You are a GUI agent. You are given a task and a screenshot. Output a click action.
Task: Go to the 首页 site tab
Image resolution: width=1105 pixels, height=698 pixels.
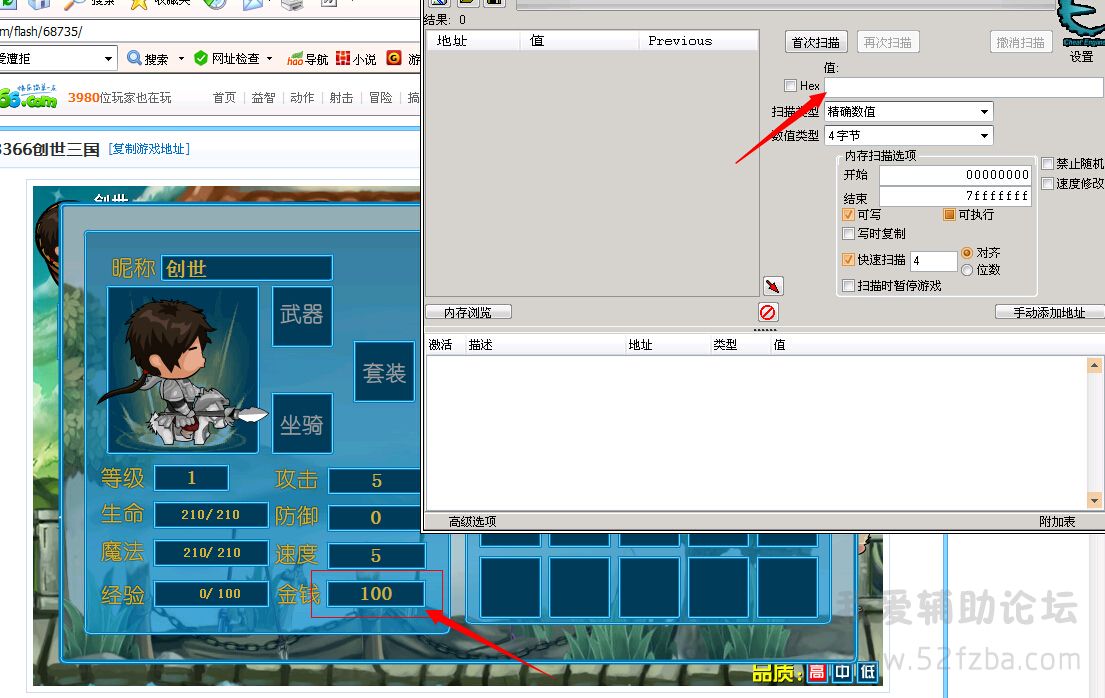[224, 97]
